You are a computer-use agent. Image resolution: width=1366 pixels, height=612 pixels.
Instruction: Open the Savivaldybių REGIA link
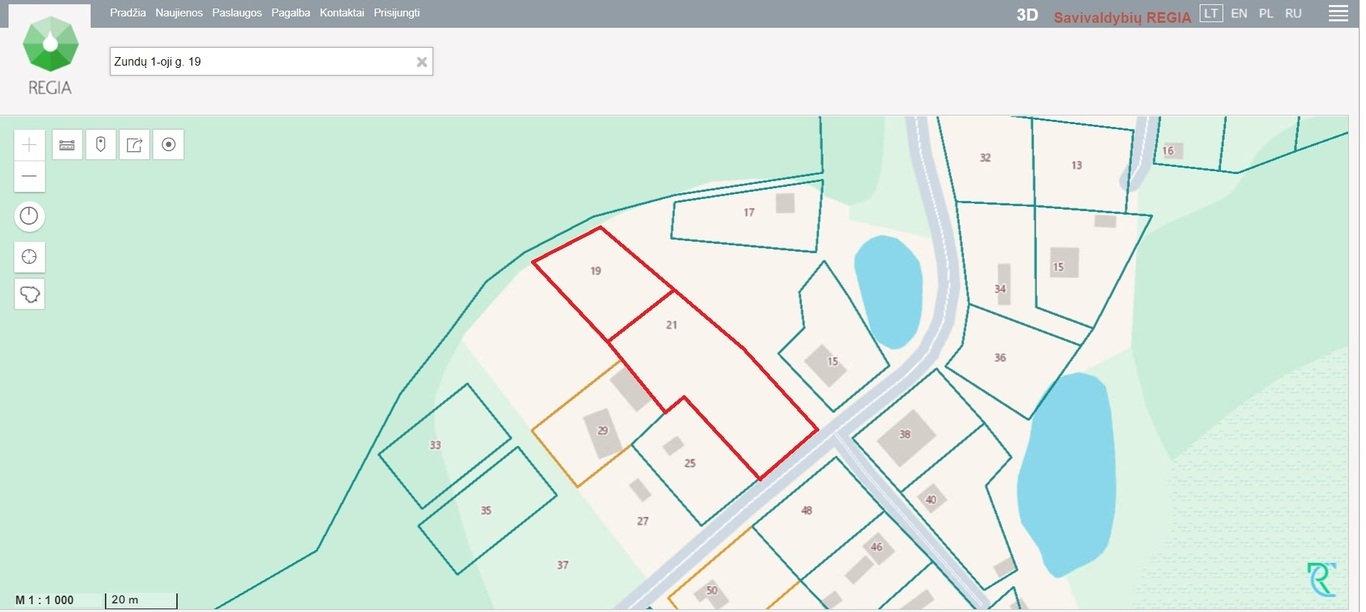(1122, 17)
